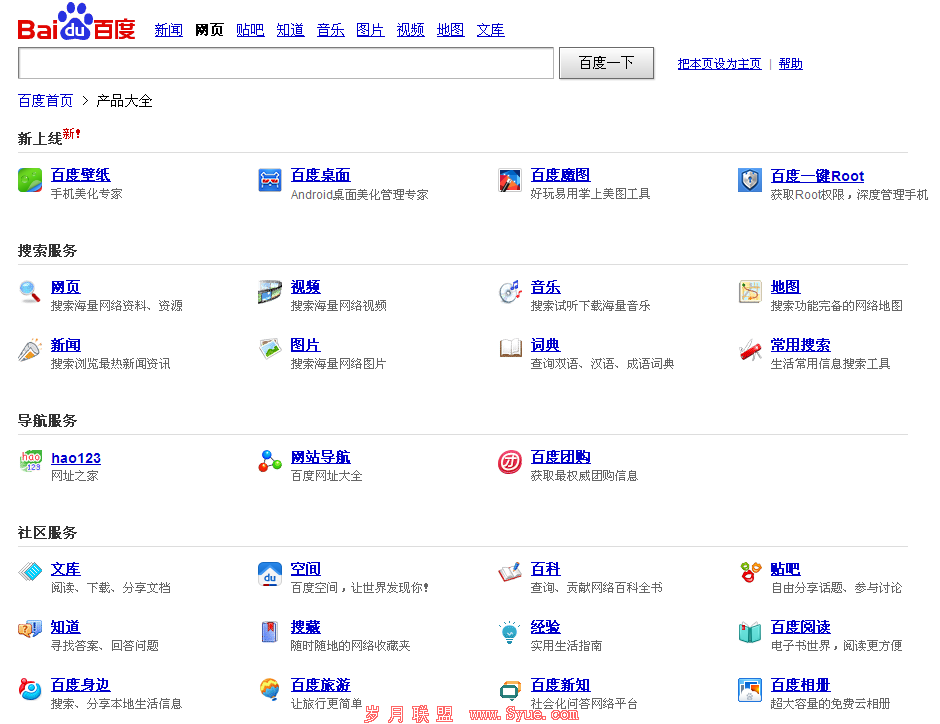
Task: Click the Baidu logo
Action: (x=77, y=22)
